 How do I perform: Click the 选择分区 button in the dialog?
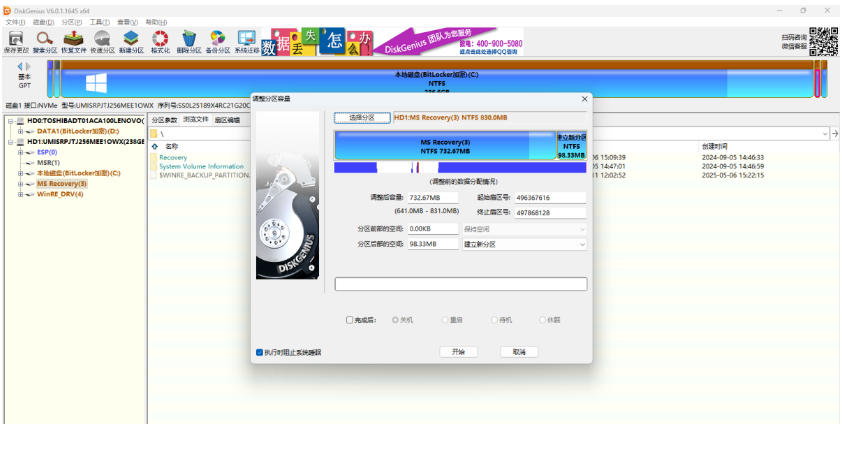[x=361, y=117]
